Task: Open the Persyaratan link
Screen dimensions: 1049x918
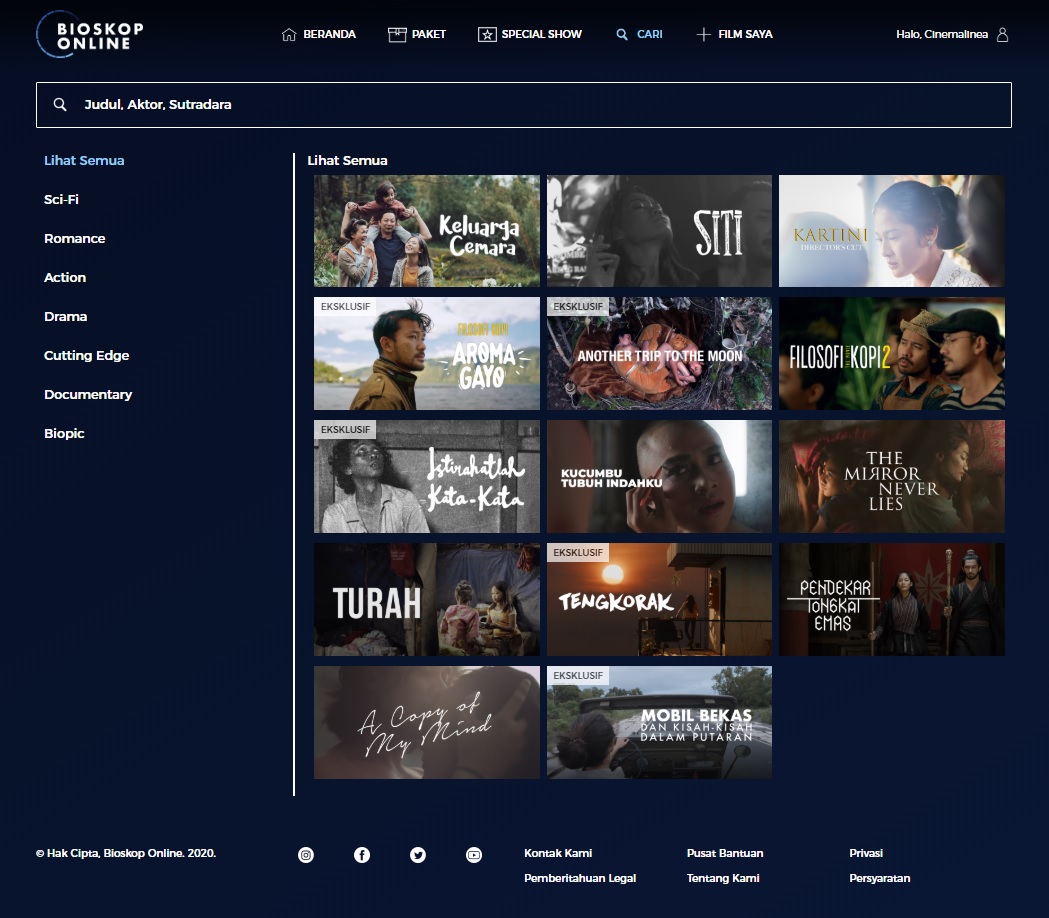Action: click(880, 878)
